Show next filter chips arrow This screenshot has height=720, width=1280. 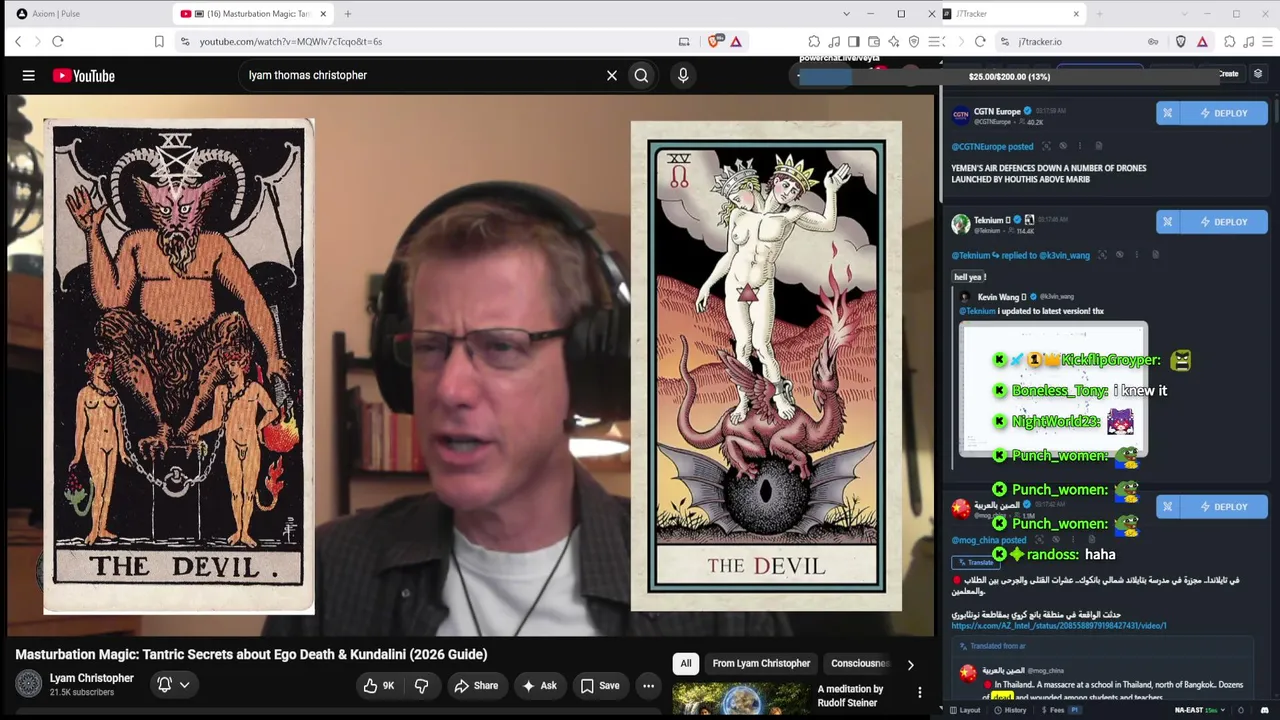pos(910,664)
